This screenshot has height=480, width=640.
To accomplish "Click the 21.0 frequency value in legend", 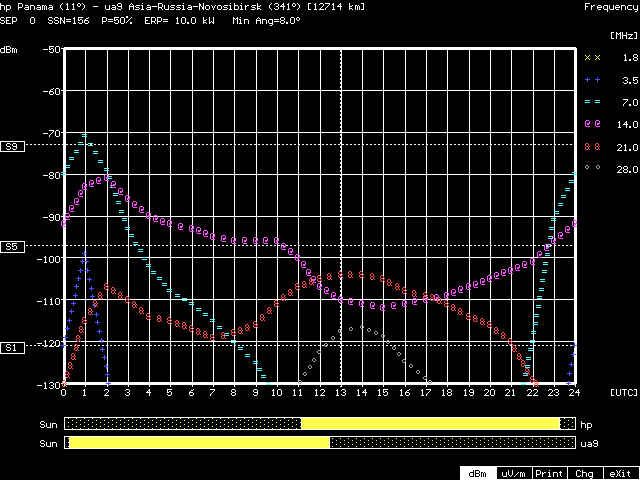I will tap(627, 147).
